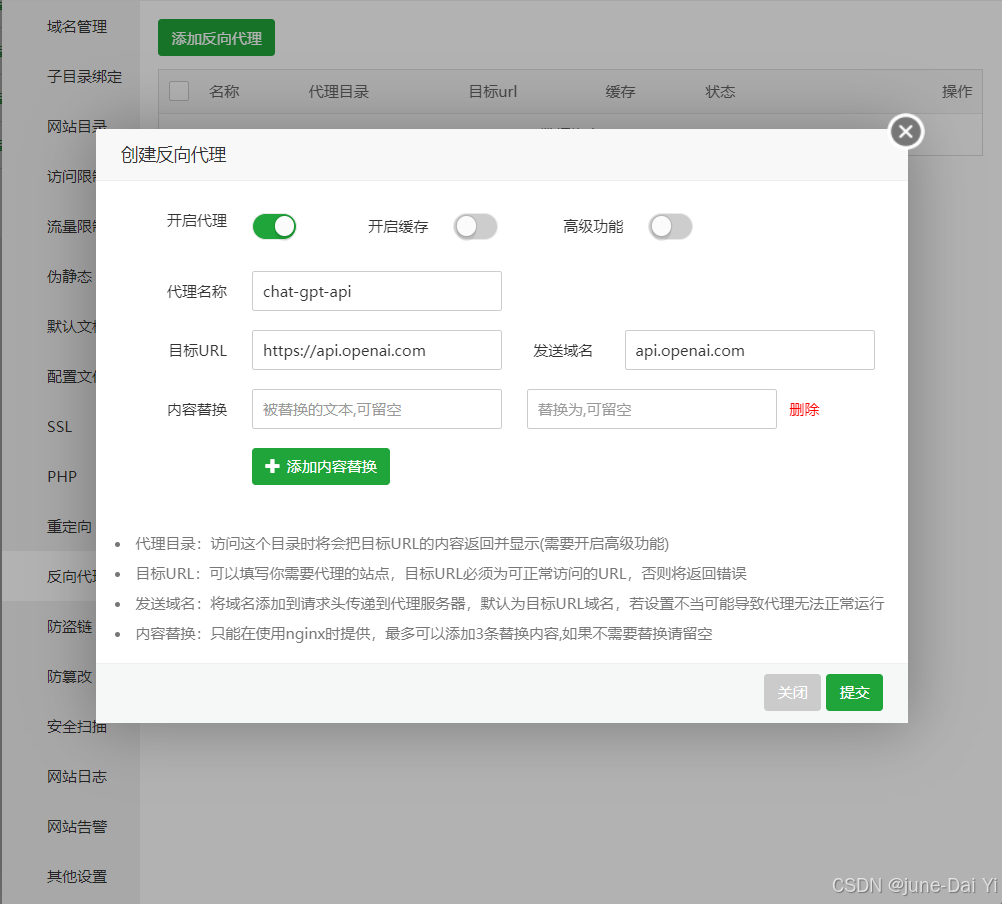Viewport: 1002px width, 904px height.
Task: Open 防盗链 in the sidebar
Action: coord(69,627)
